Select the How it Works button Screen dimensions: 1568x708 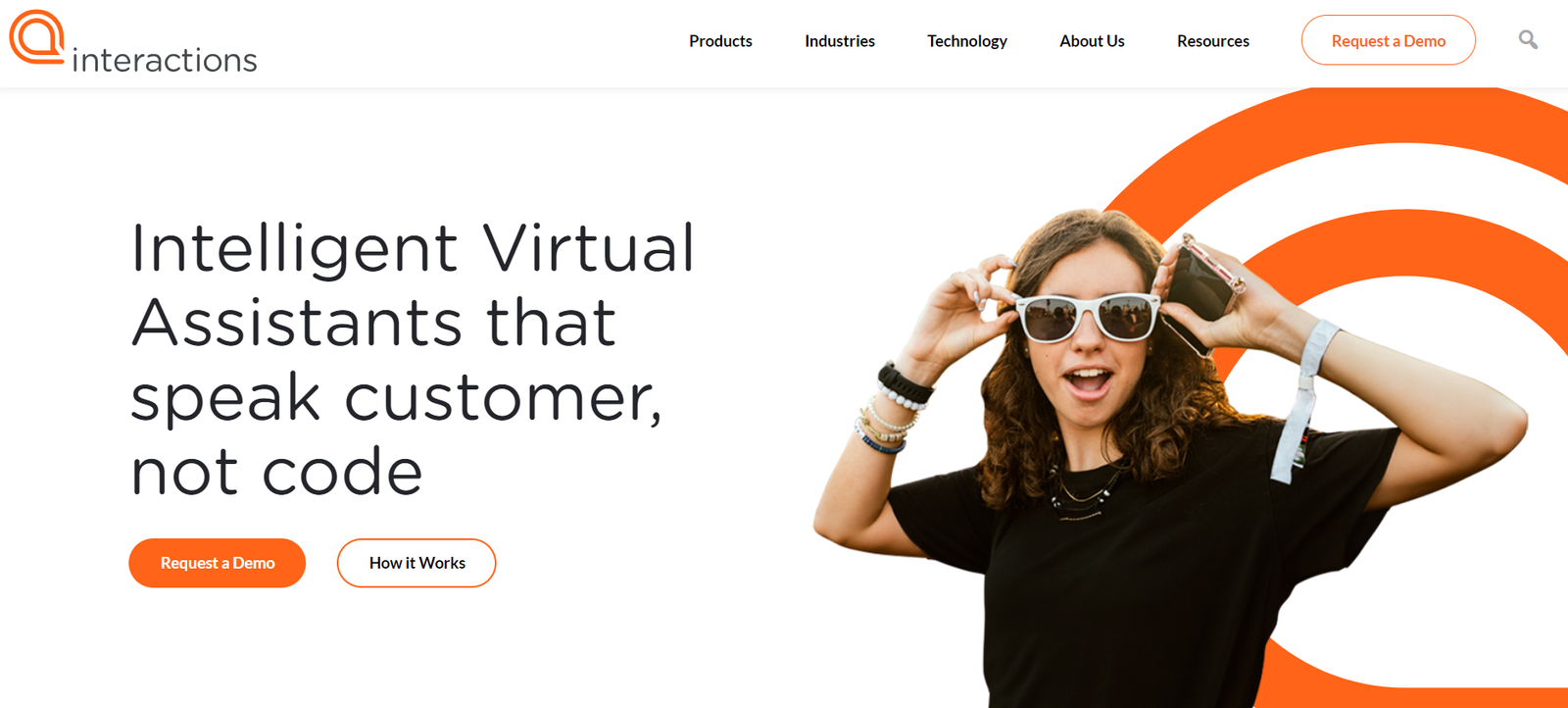point(416,563)
